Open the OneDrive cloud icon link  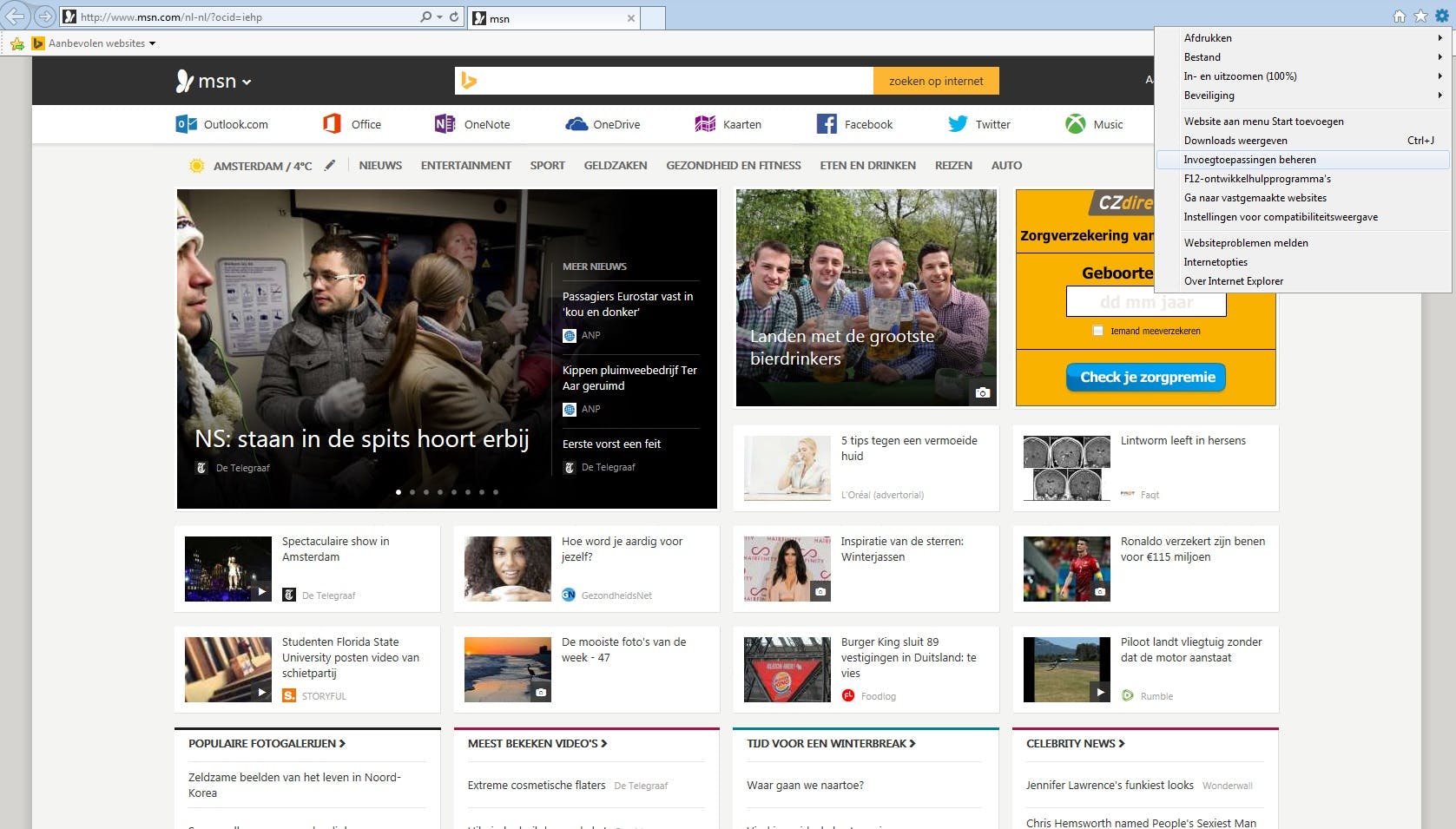(576, 124)
